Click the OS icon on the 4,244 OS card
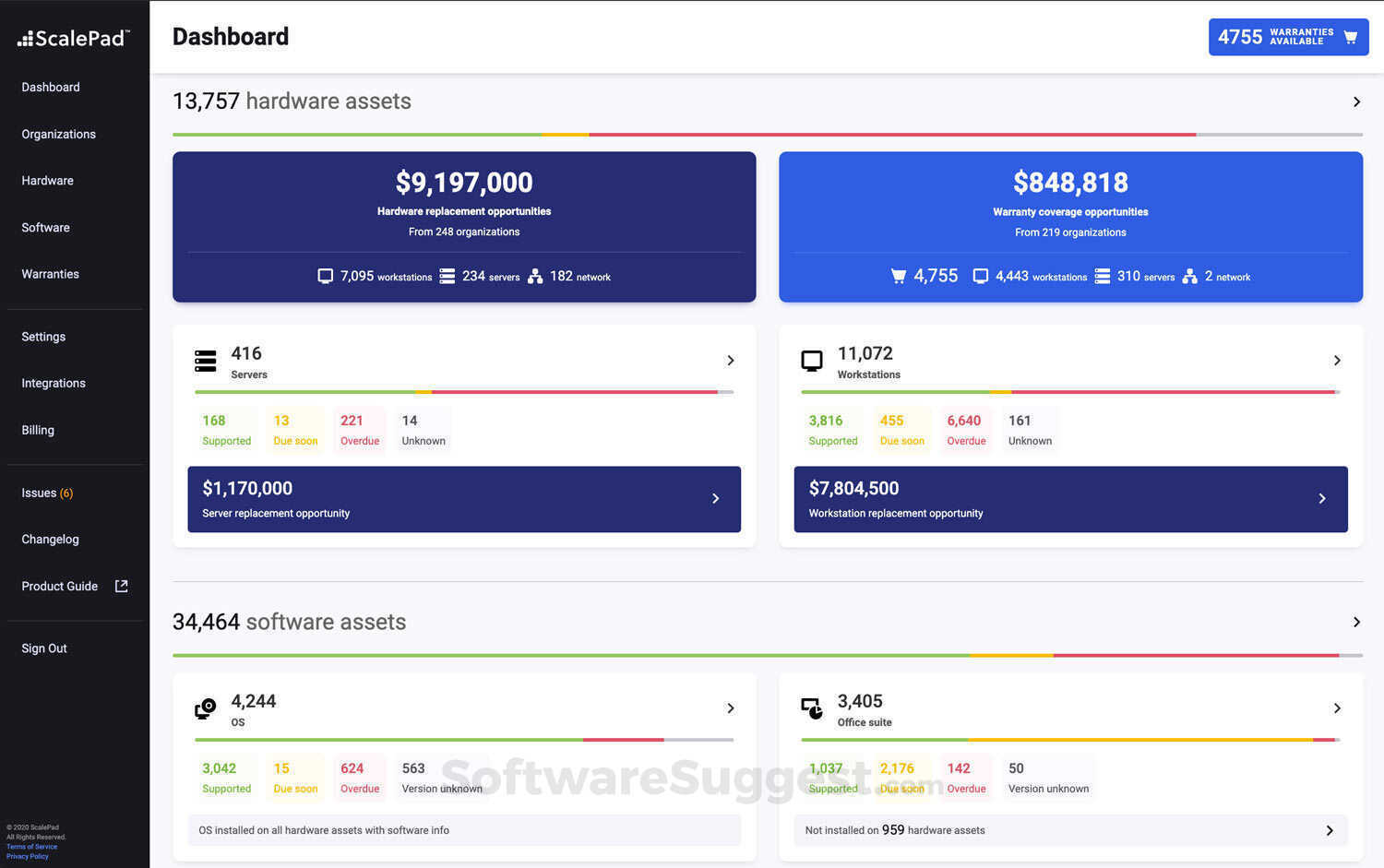 [x=205, y=708]
